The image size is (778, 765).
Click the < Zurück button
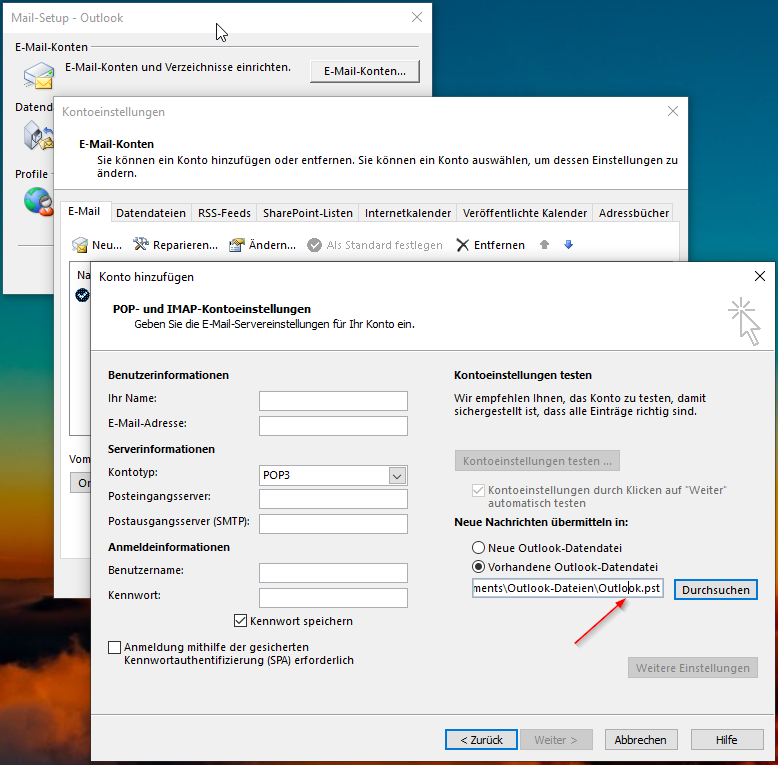481,740
